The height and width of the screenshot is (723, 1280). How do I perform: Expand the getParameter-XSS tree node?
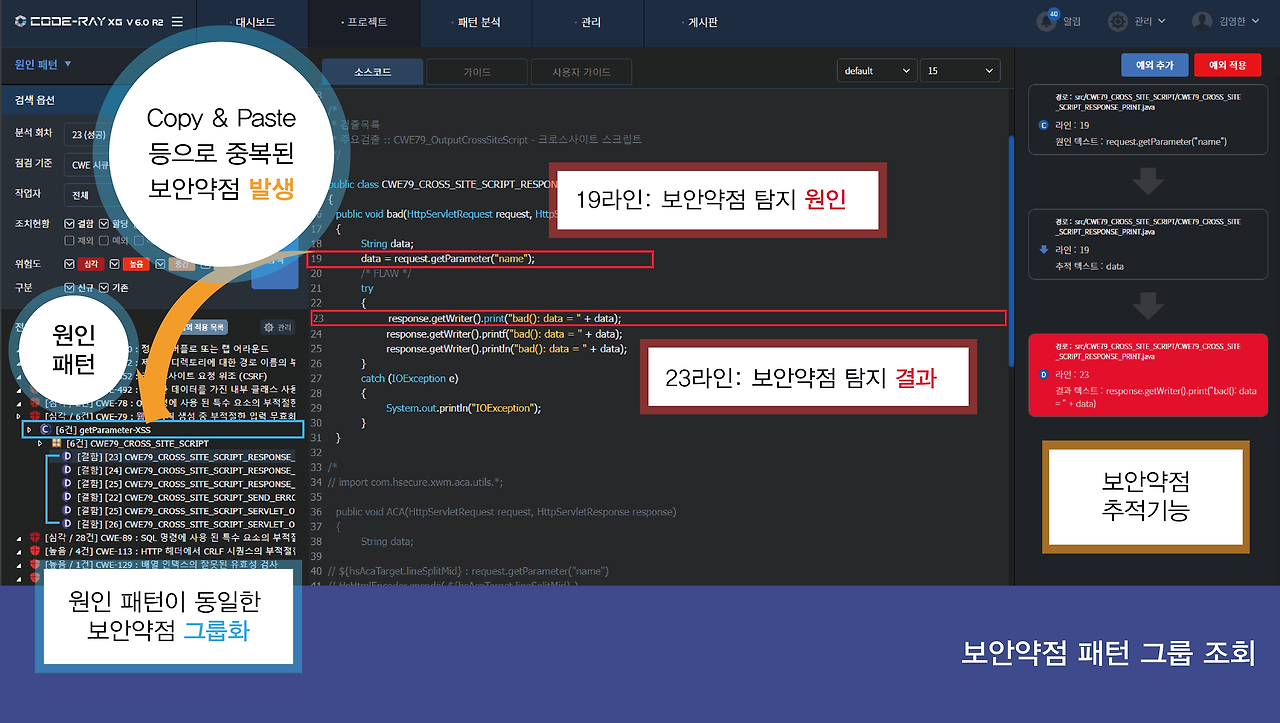point(29,429)
